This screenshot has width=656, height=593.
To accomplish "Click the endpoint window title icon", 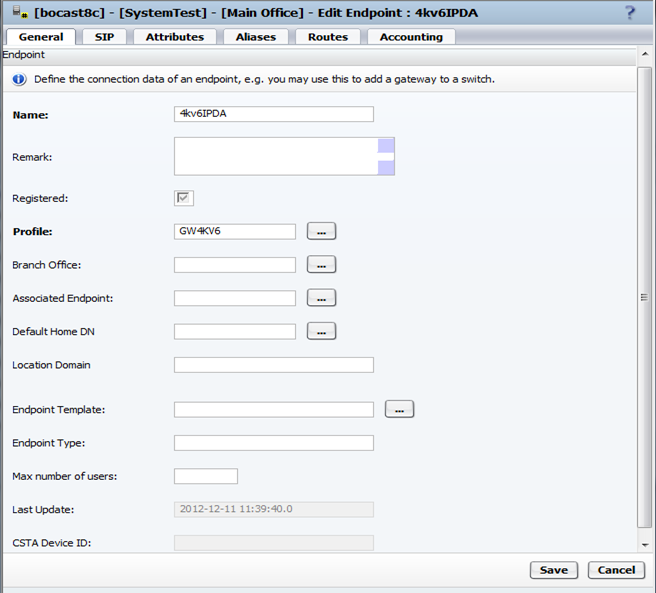I will tap(20, 13).
